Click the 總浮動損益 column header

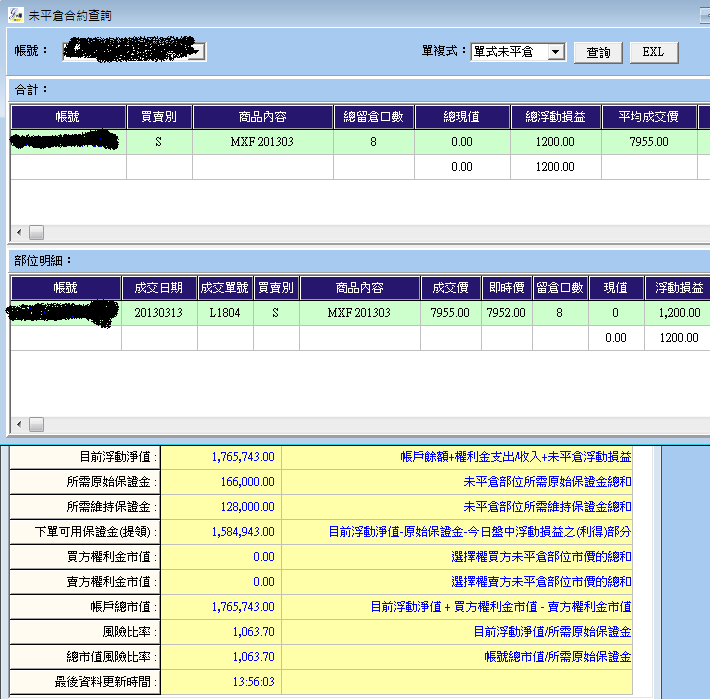point(556,117)
